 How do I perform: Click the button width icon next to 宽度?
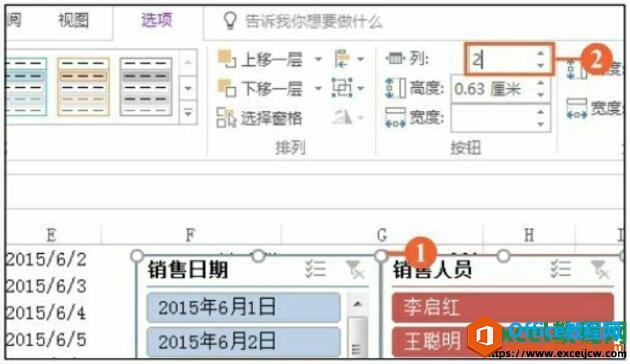coord(395,118)
